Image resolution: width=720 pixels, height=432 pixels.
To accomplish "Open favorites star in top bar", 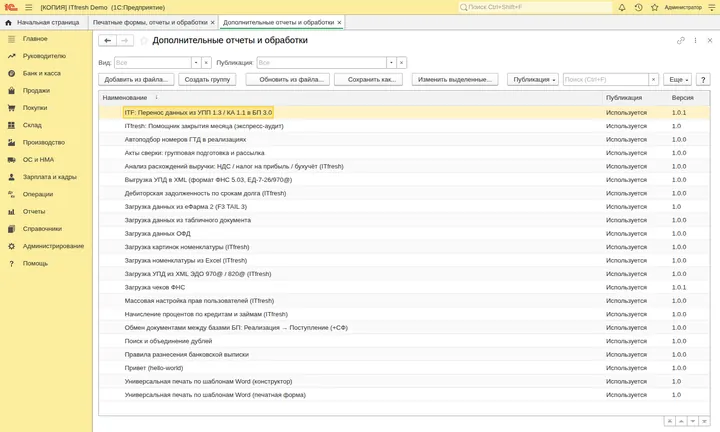I will click(x=654, y=7).
